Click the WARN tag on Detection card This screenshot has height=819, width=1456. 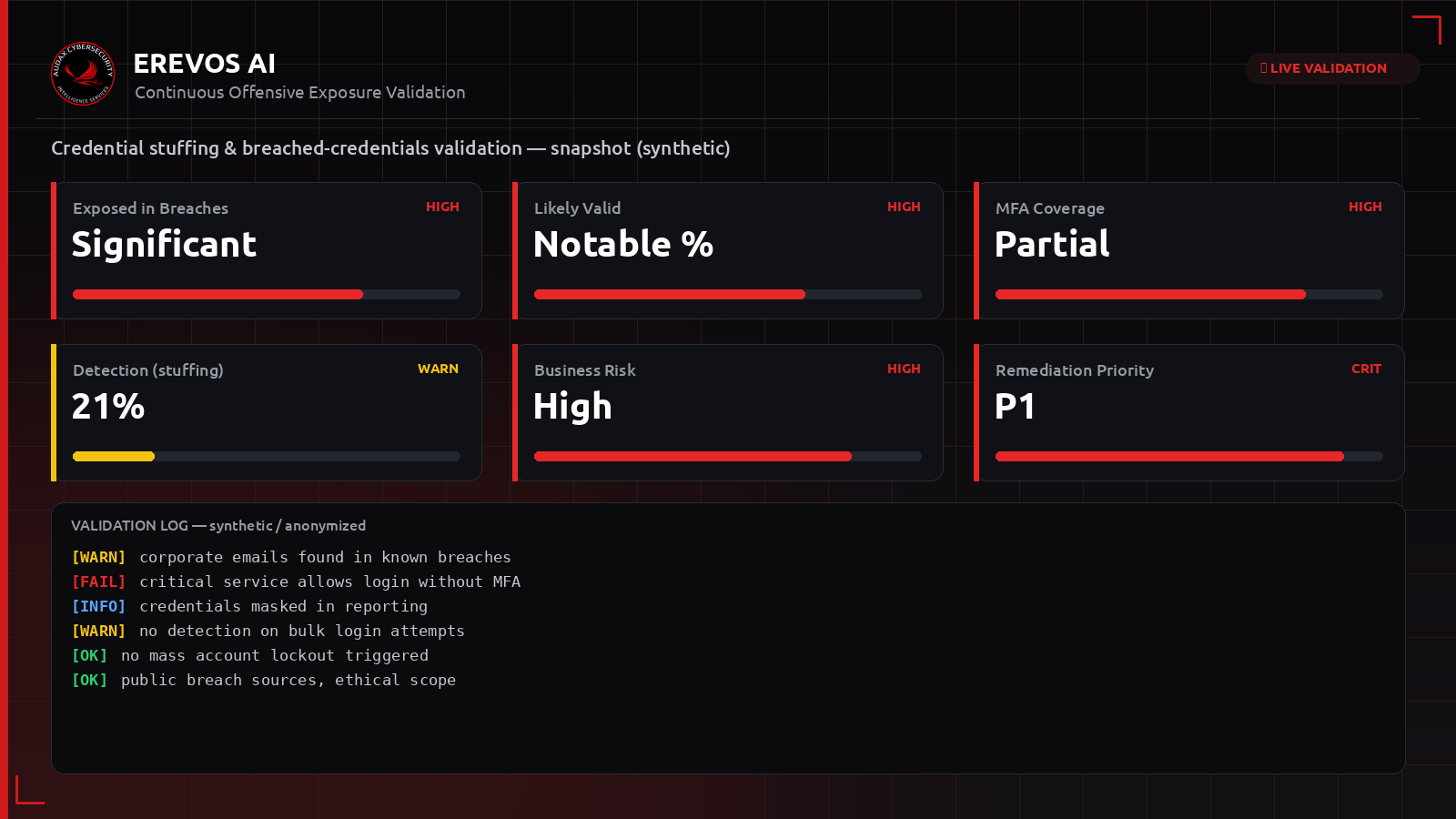pyautogui.click(x=438, y=369)
